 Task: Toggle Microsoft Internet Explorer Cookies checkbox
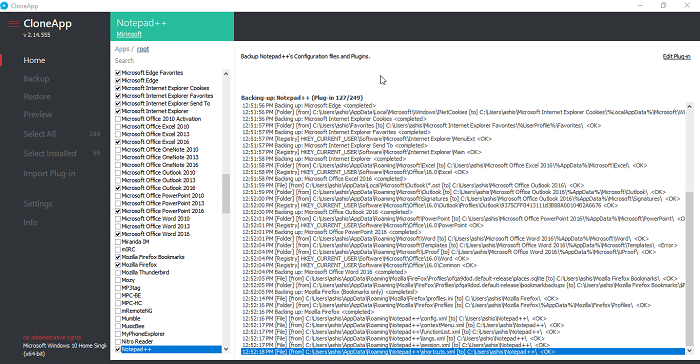[x=118, y=88]
